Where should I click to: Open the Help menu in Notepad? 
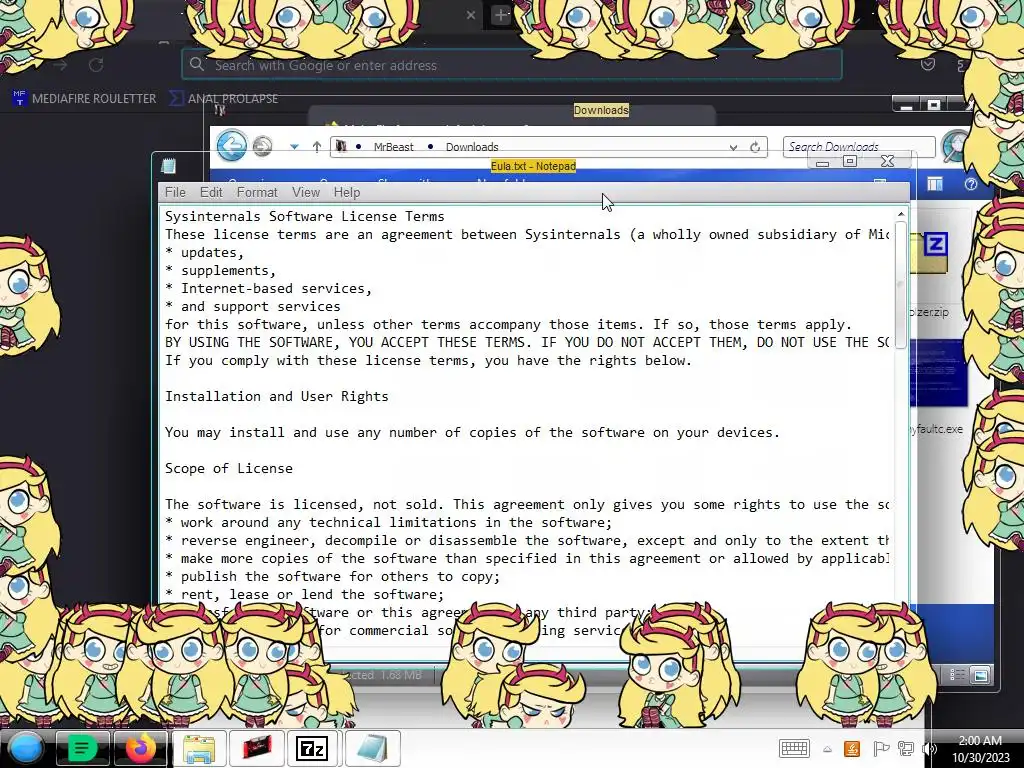coord(347,192)
